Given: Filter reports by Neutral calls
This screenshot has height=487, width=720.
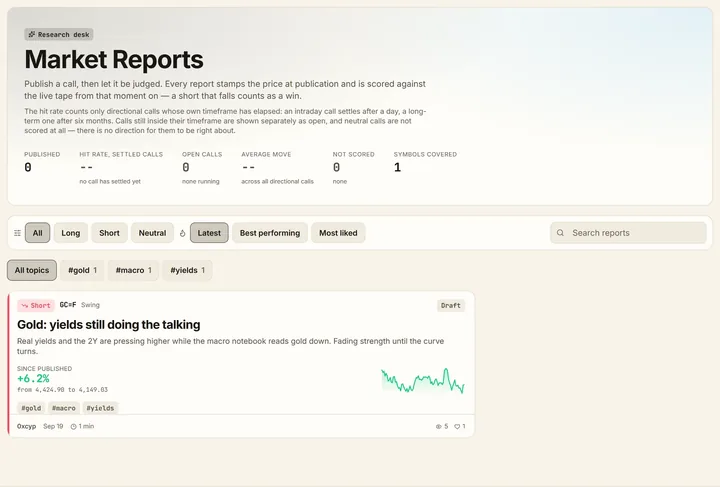Looking at the screenshot, I should (152, 233).
